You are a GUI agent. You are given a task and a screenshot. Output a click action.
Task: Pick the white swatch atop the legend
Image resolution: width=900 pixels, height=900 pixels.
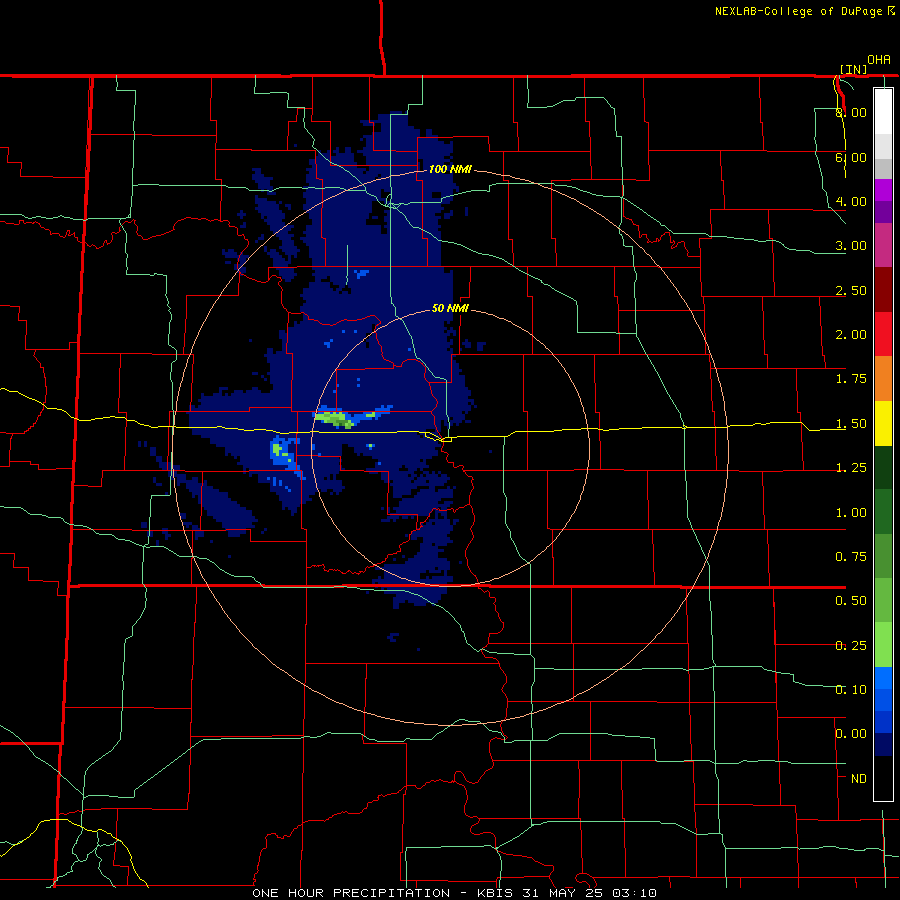(883, 111)
